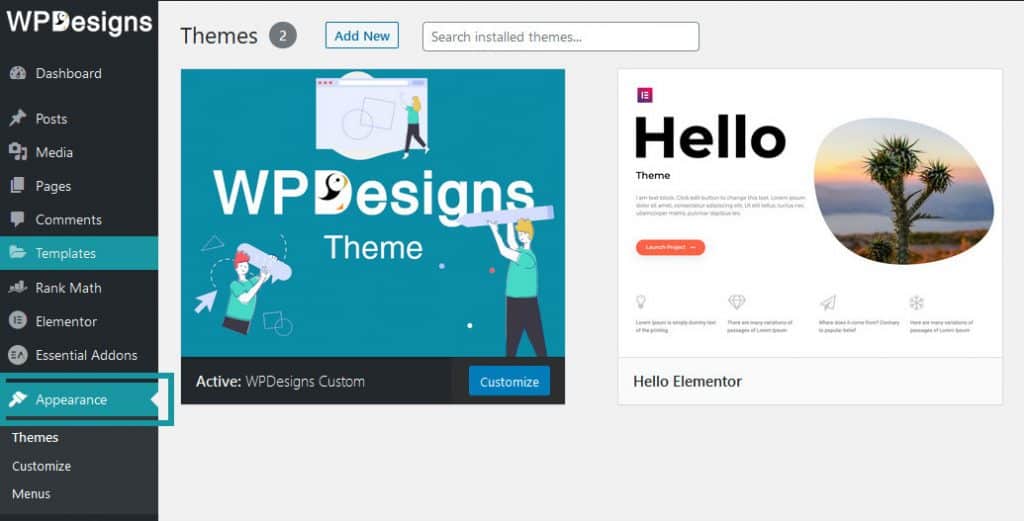The width and height of the screenshot is (1024, 521).
Task: Click the Essential Addons EA icon
Action: point(18,355)
